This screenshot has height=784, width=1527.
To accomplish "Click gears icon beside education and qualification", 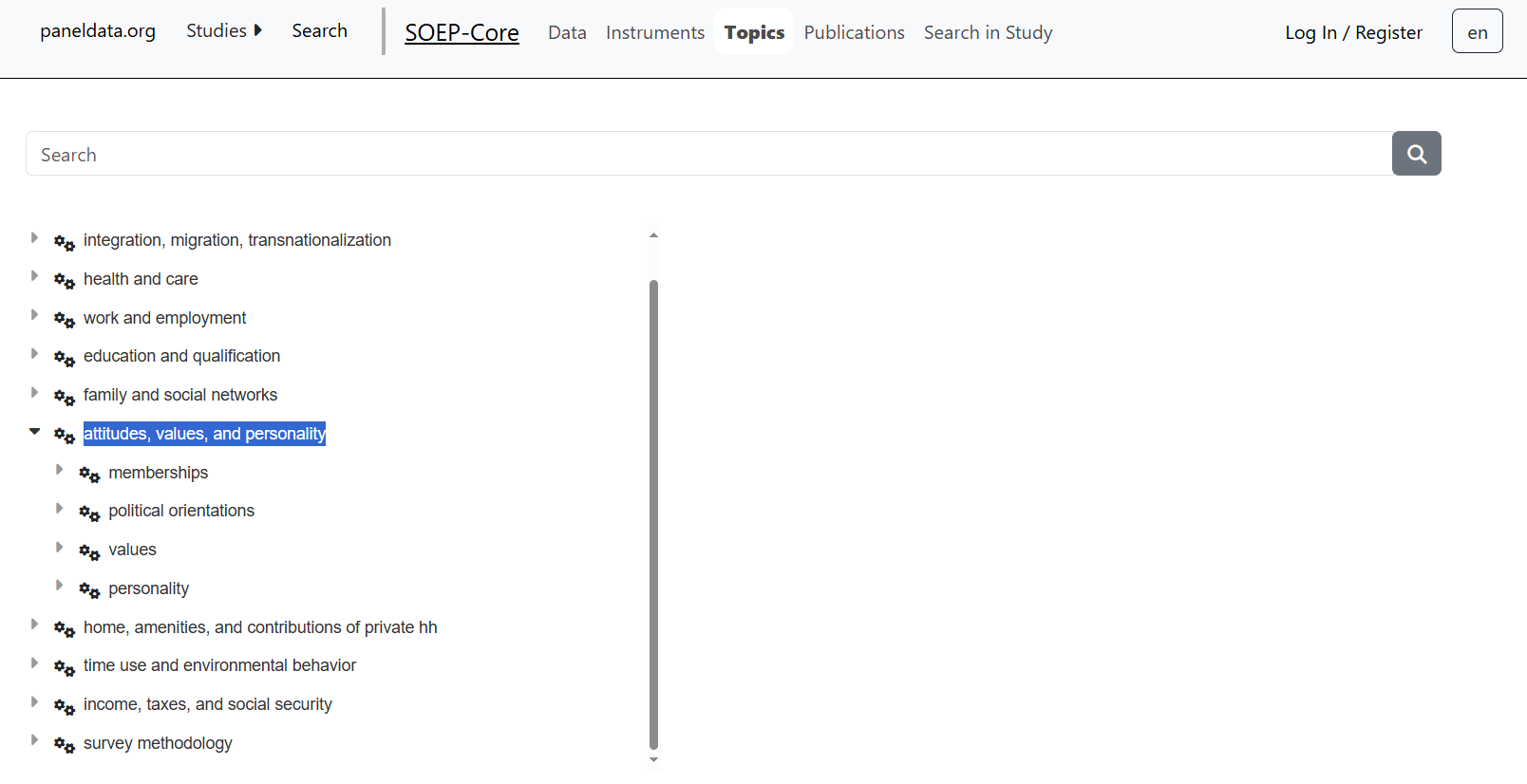I will [x=65, y=359].
